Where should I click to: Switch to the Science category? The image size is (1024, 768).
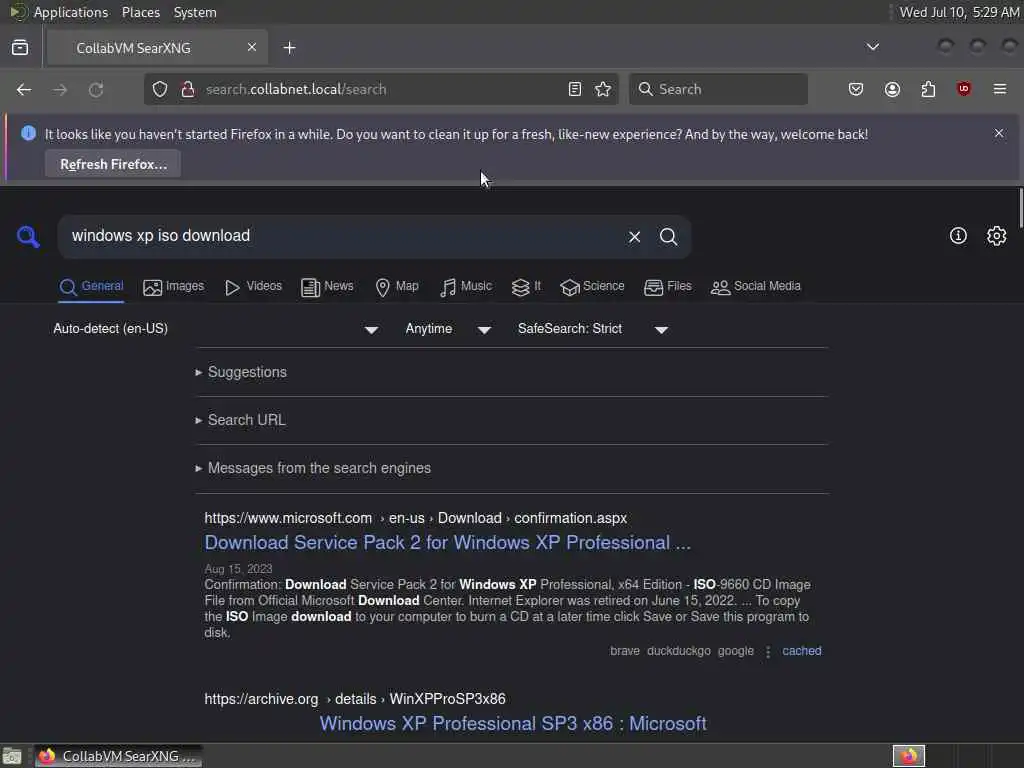[x=592, y=287]
